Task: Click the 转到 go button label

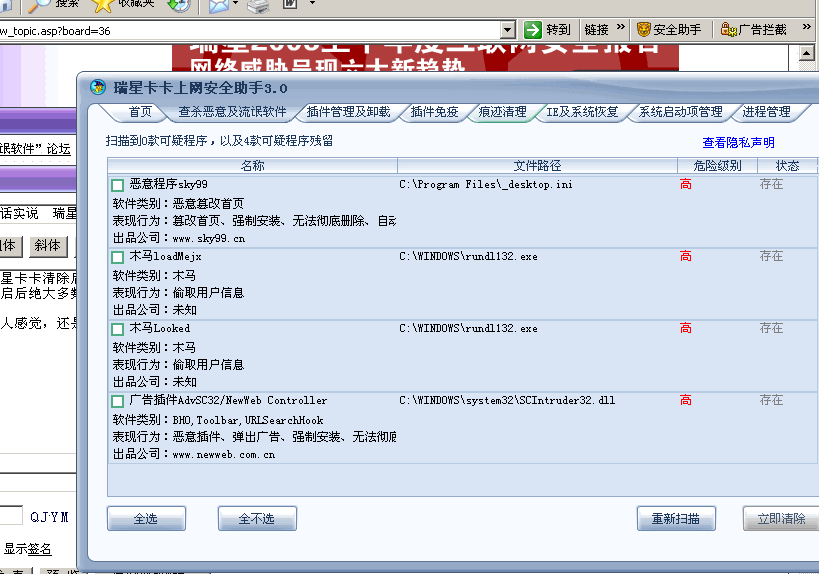Action: point(558,30)
